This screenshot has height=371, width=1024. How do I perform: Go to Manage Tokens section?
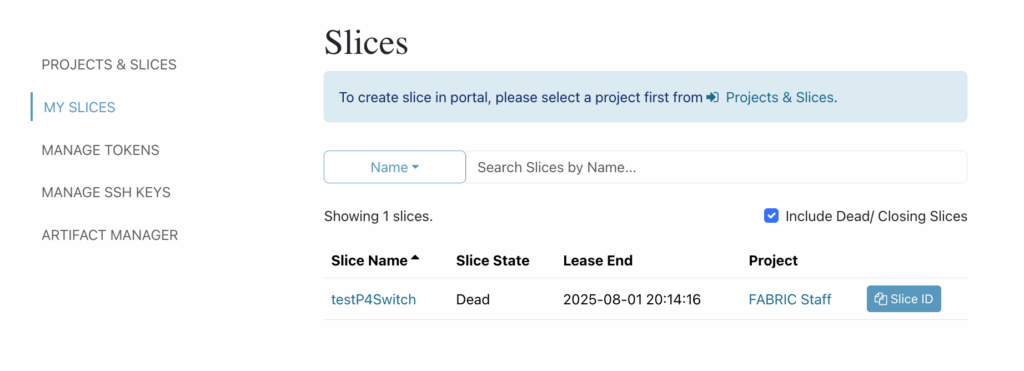tap(101, 150)
